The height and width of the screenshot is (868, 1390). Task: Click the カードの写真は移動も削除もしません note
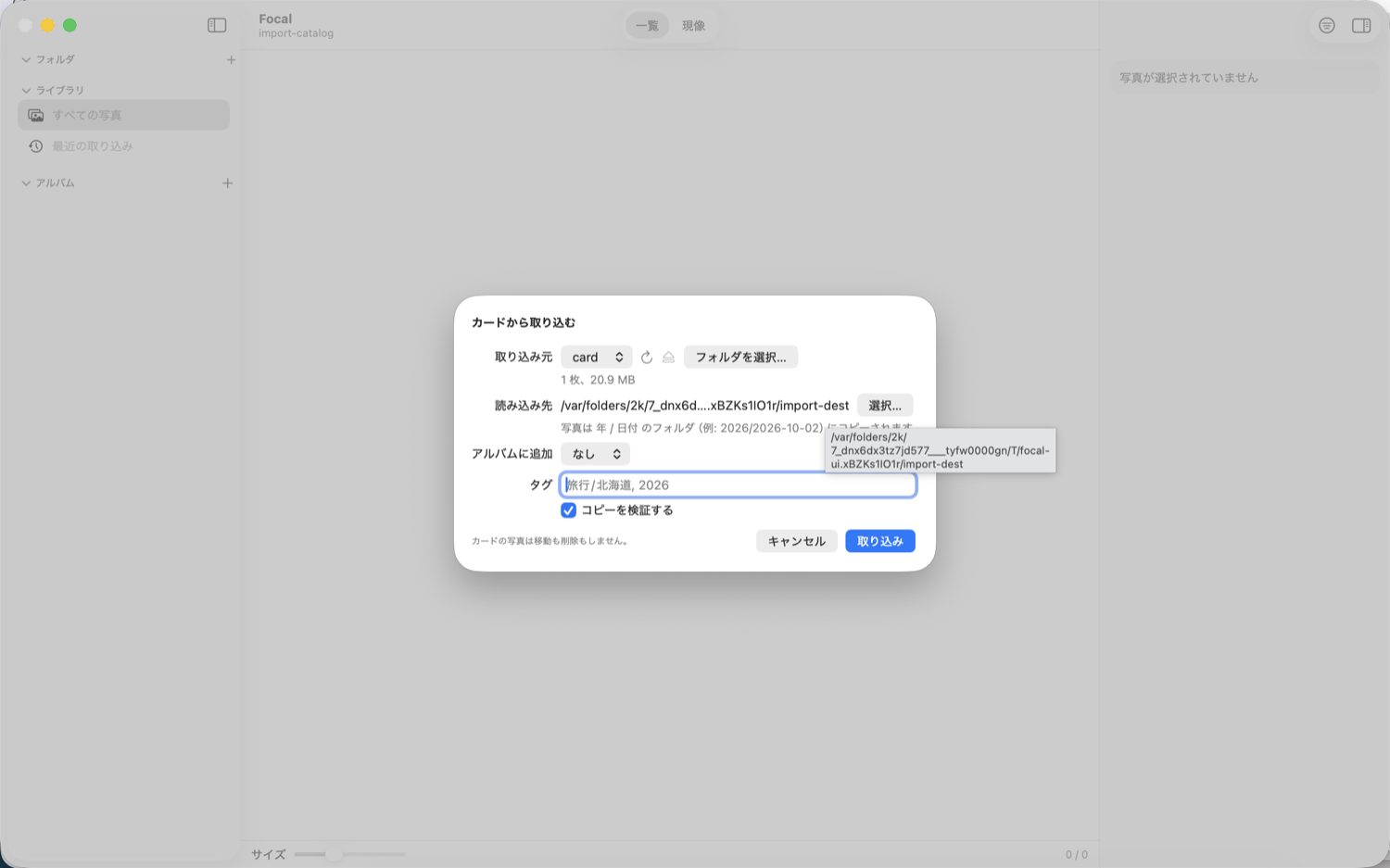click(551, 541)
